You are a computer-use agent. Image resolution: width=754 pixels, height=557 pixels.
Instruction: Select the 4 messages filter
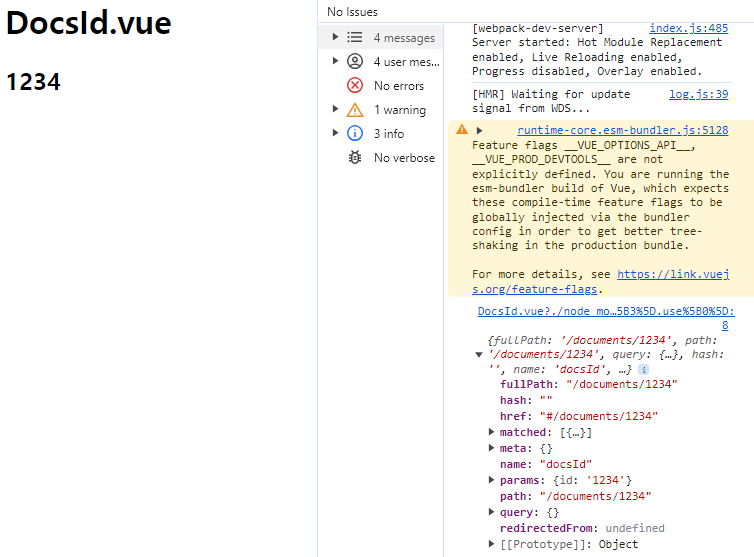pos(381,38)
